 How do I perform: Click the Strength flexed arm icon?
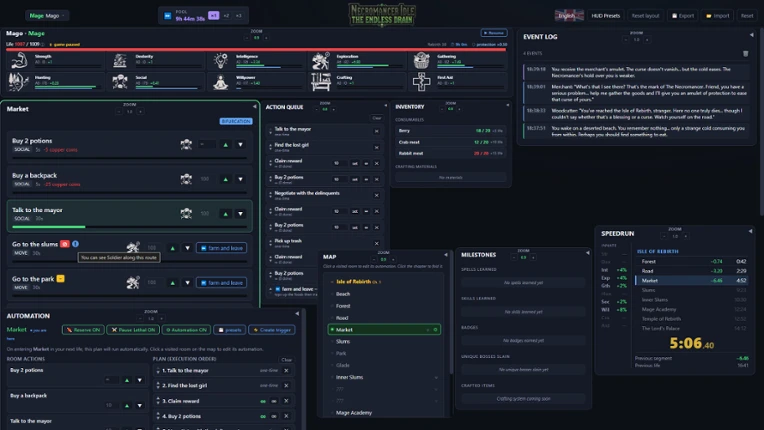(19, 61)
